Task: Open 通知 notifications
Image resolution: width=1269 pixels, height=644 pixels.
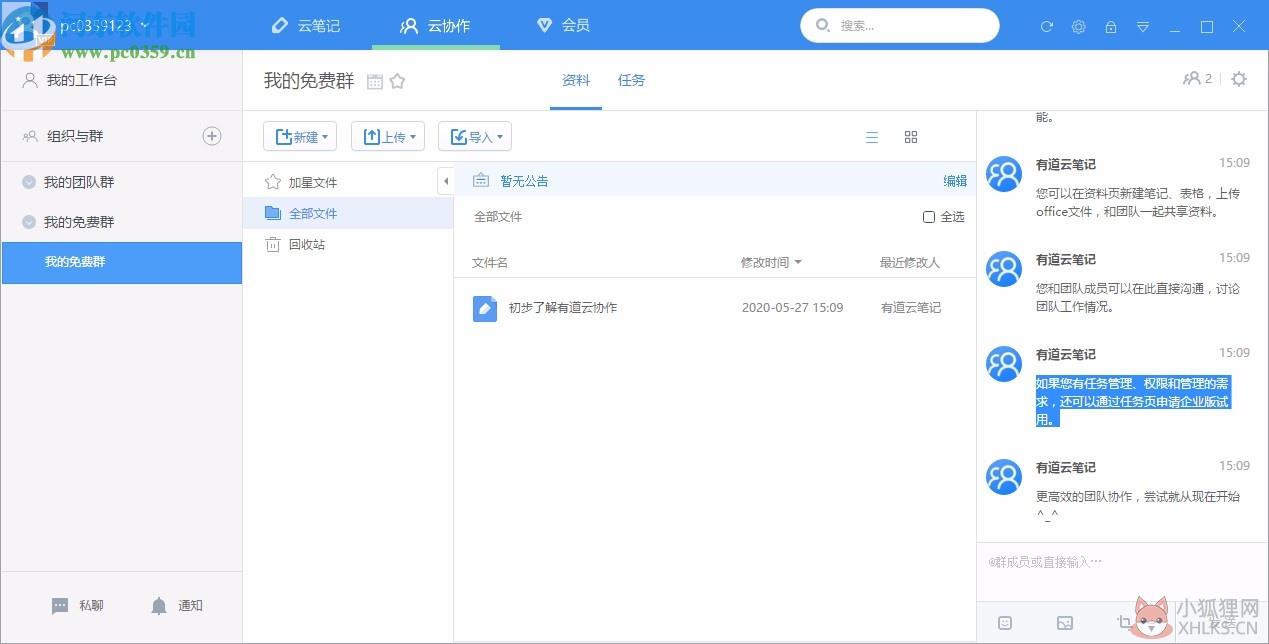Action: pyautogui.click(x=176, y=606)
